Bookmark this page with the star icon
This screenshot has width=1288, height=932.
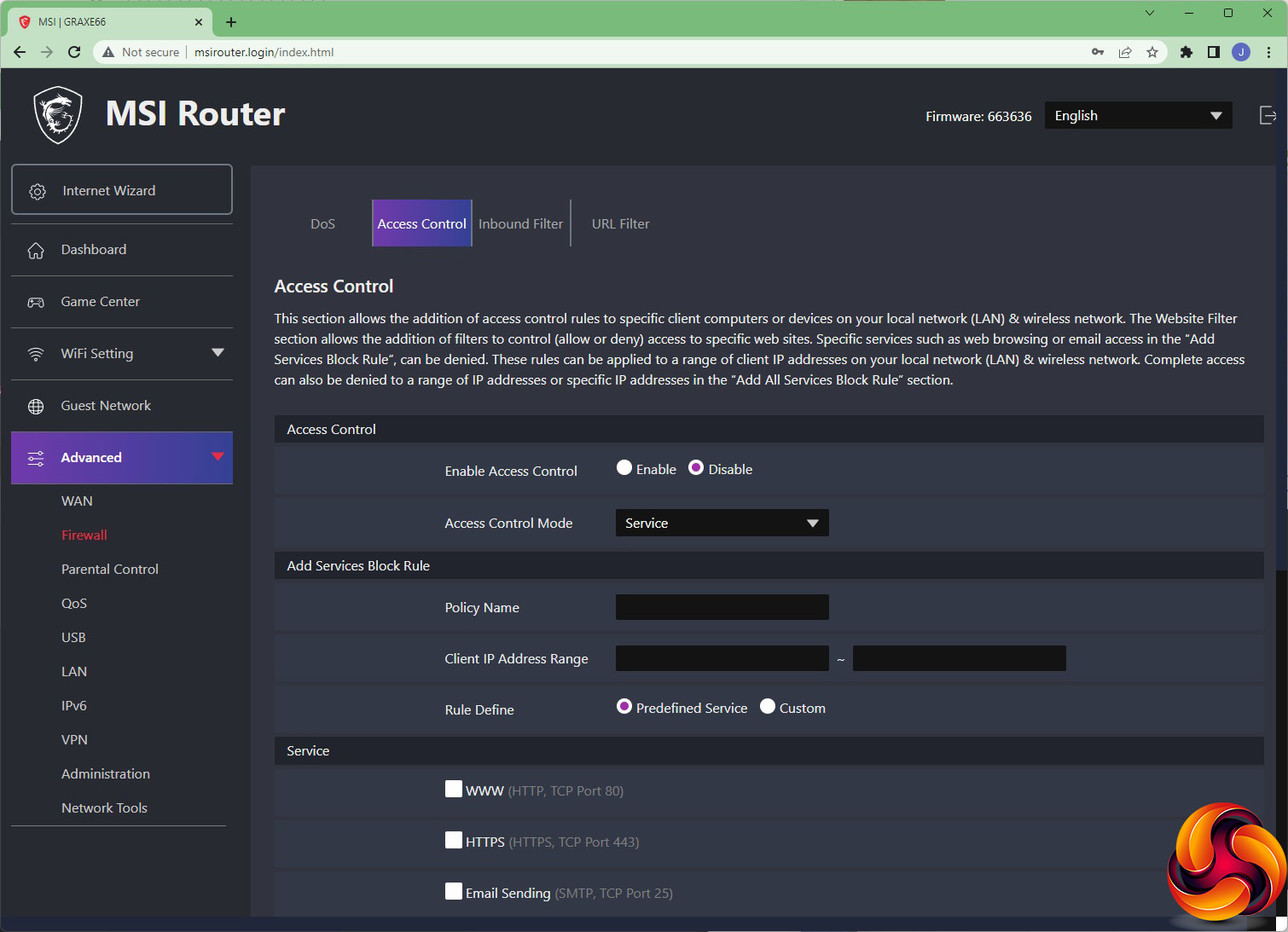click(1152, 52)
